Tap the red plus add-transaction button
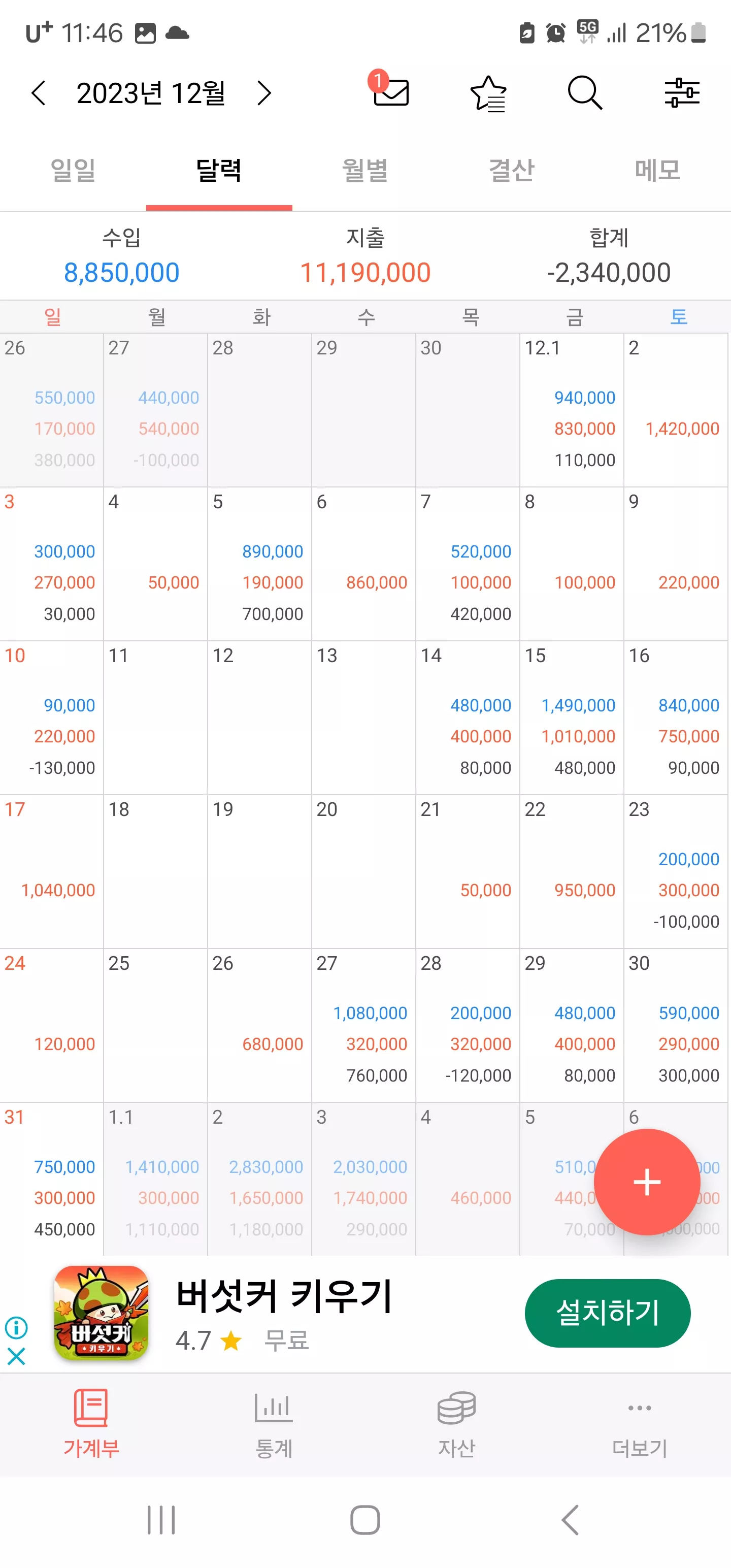The height and width of the screenshot is (1568, 731). point(646,1182)
